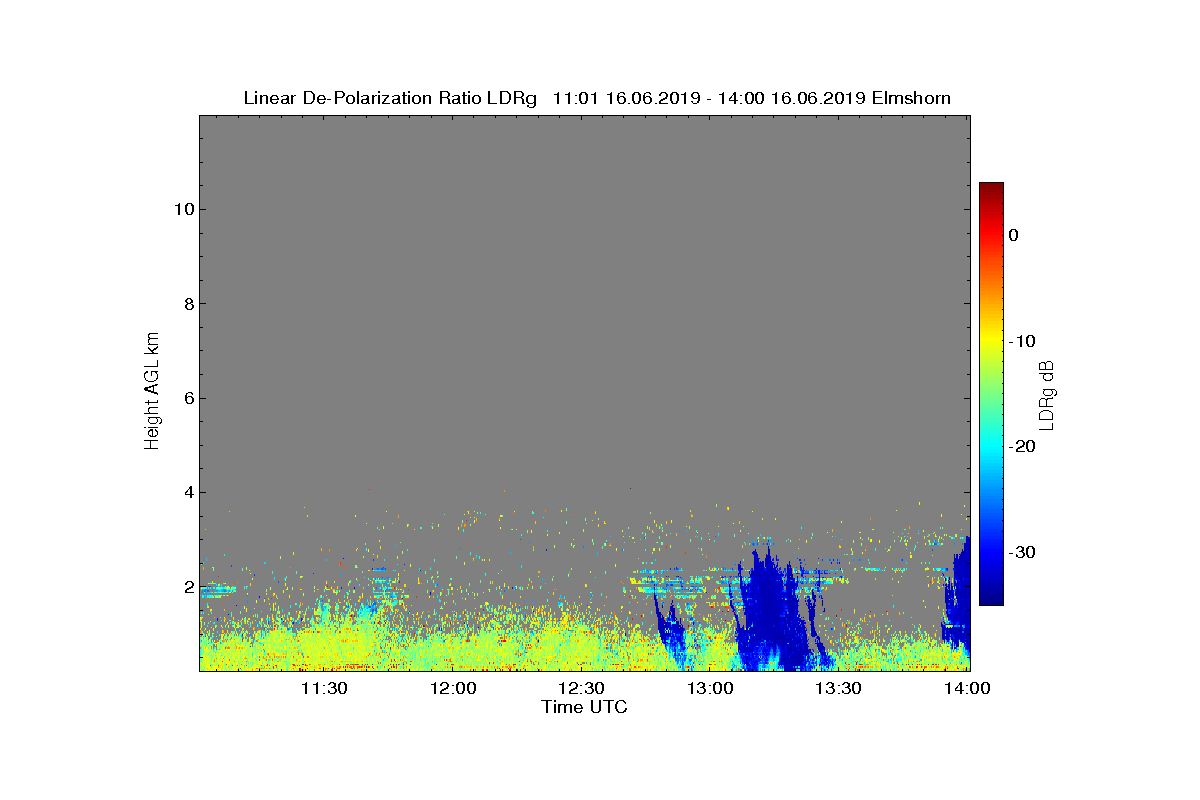Click the colorbar value 0
The width and height of the screenshot is (1200, 800).
pos(1013,235)
